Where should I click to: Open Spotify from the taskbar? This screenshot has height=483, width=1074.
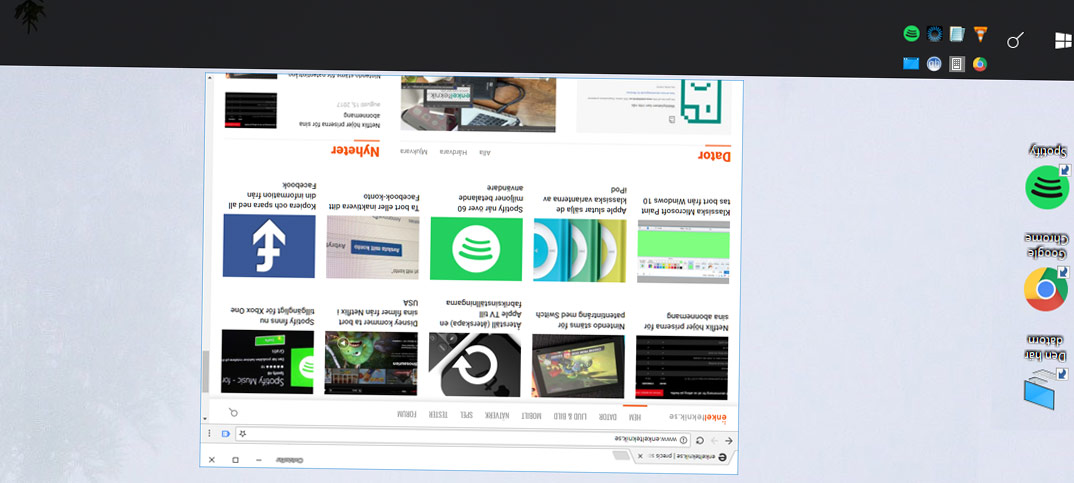(911, 34)
